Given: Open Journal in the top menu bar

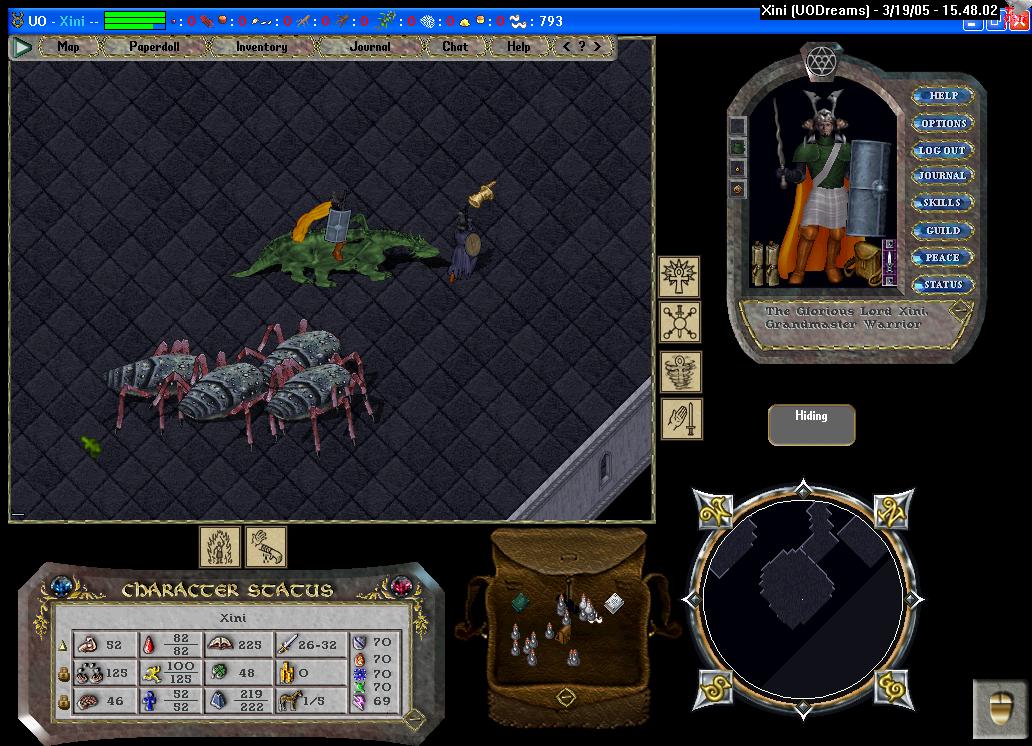Looking at the screenshot, I should 369,47.
